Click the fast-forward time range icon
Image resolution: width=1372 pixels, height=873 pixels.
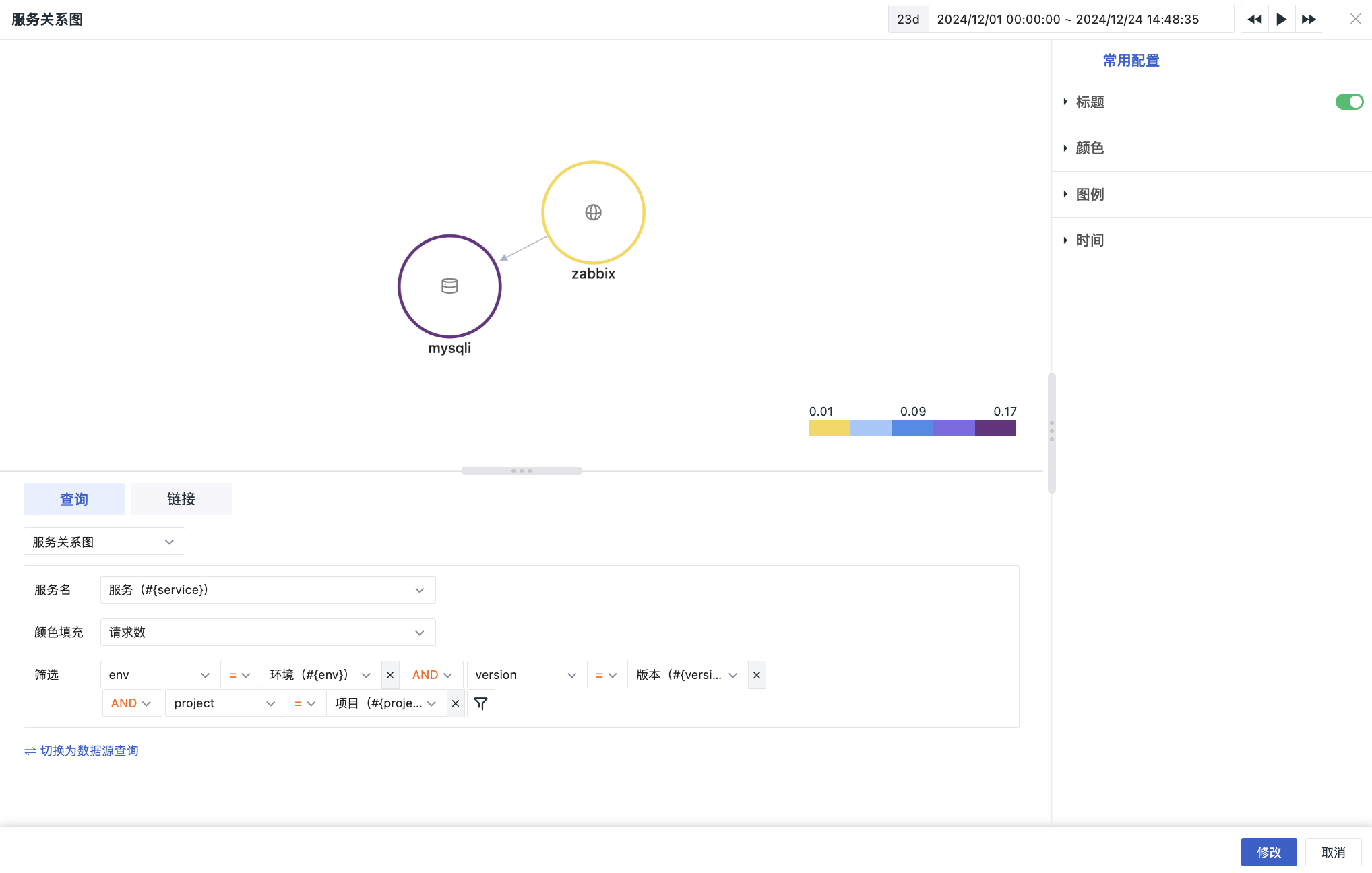1309,20
